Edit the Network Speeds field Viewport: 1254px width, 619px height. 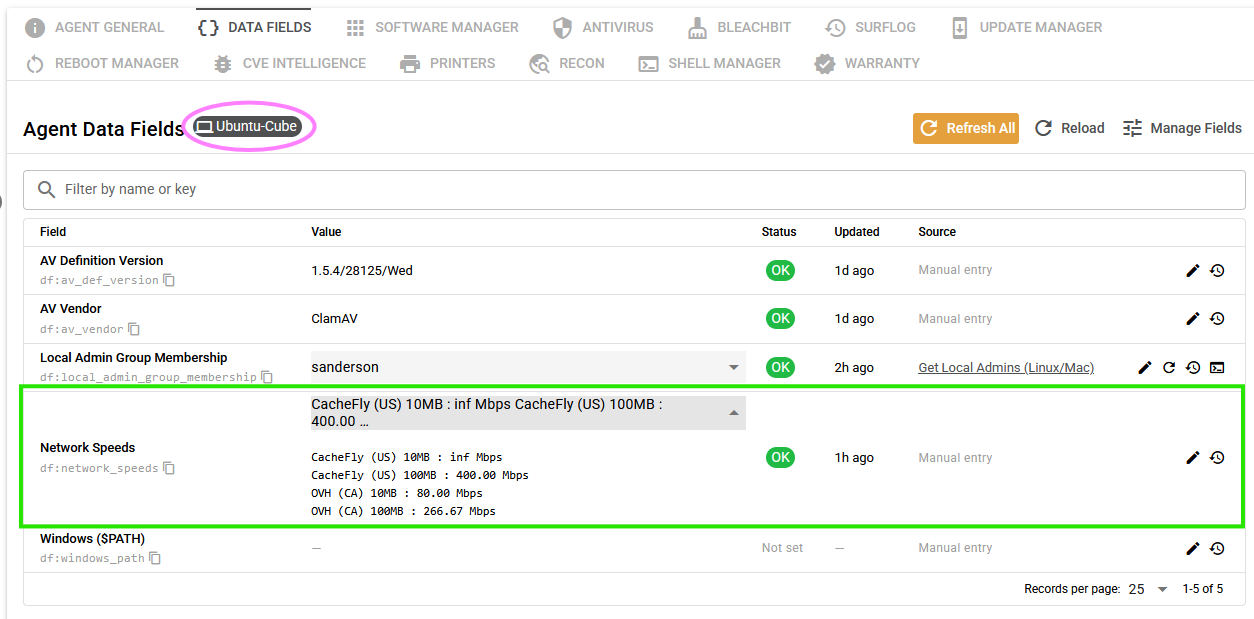tap(1193, 458)
